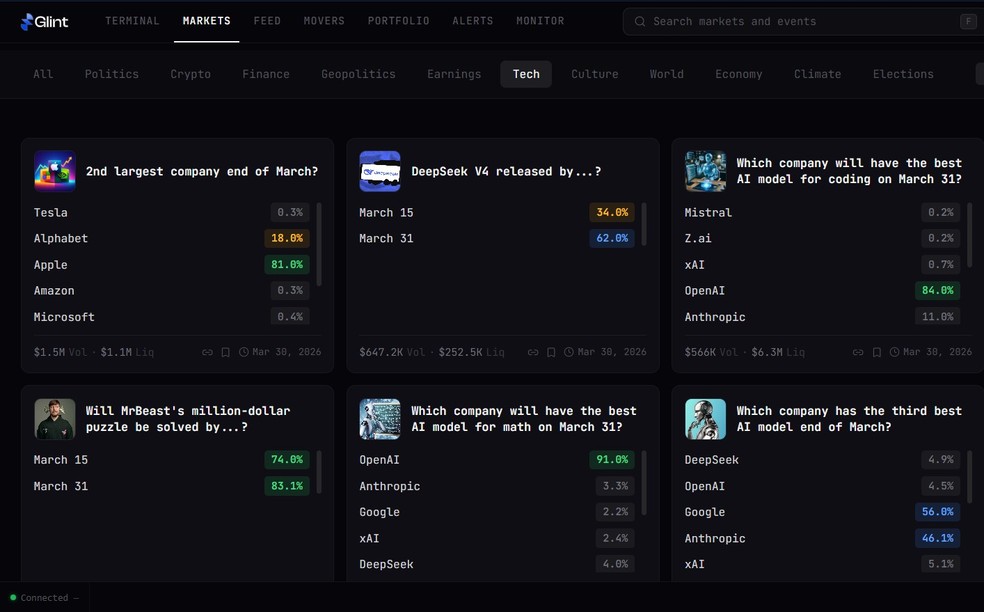This screenshot has height=612, width=984.
Task: Click the search magnifier icon
Action: pos(639,21)
